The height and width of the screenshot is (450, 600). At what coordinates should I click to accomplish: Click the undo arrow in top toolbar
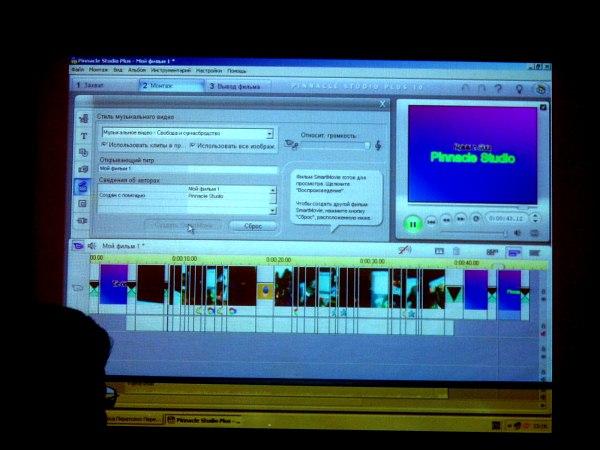[465, 88]
